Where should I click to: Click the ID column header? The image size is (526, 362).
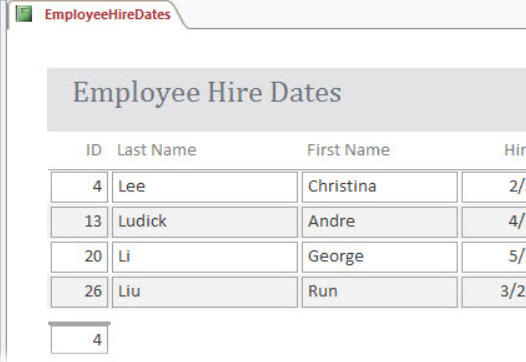pos(94,150)
